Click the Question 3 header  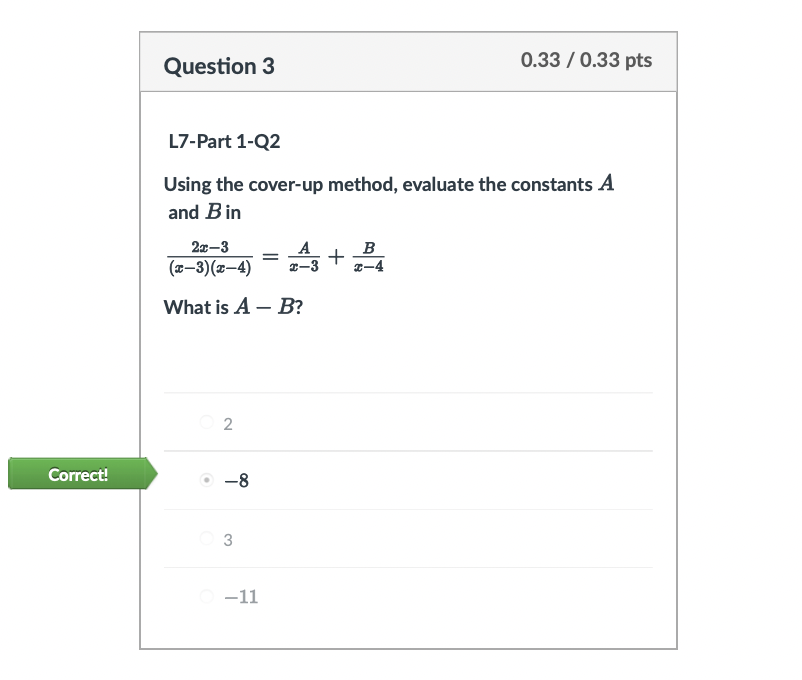(219, 66)
